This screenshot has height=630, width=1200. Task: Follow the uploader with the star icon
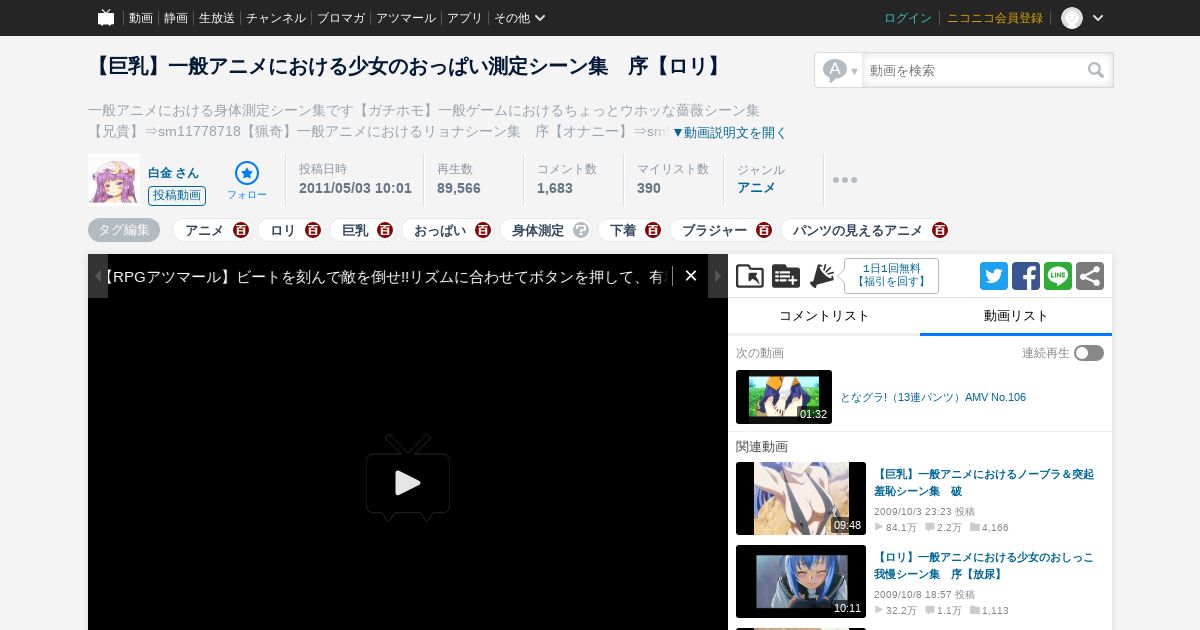pyautogui.click(x=247, y=180)
